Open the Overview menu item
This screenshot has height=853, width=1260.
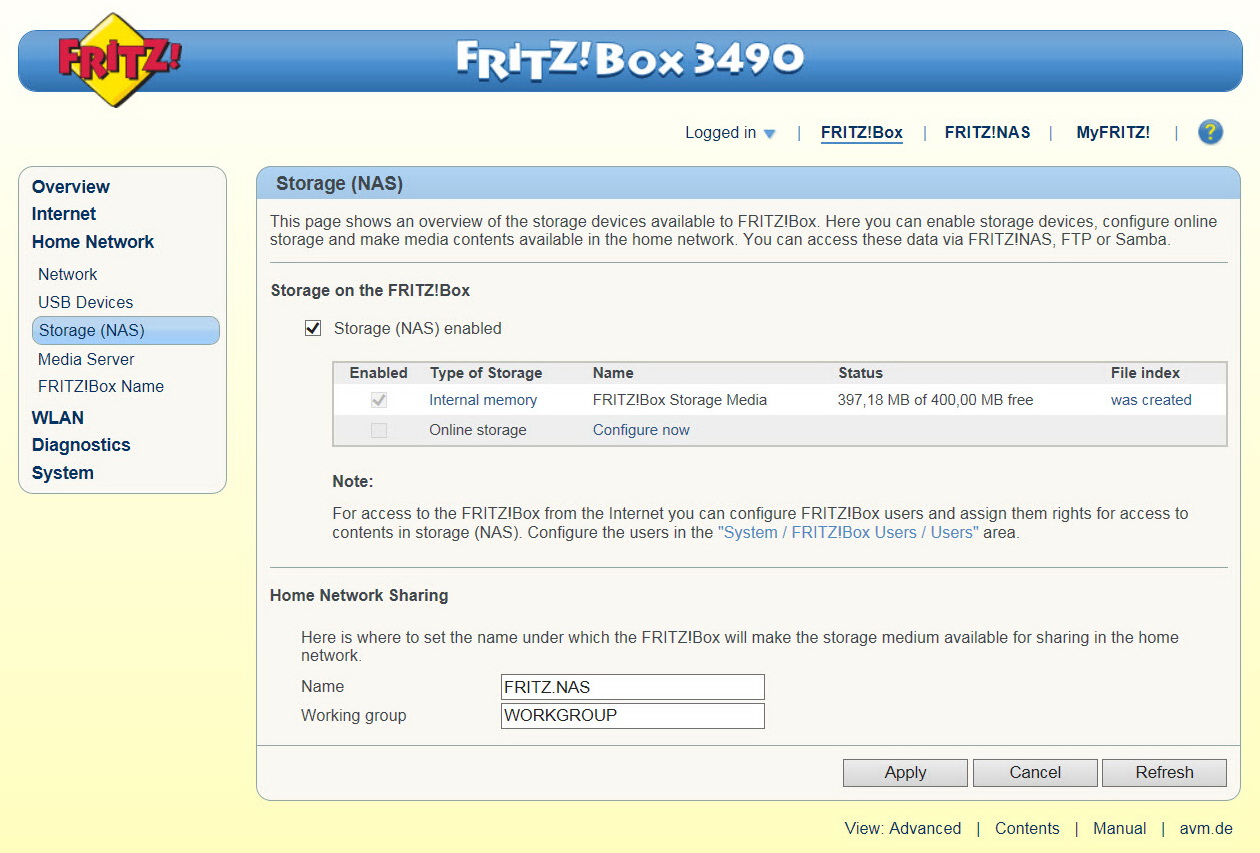click(71, 187)
